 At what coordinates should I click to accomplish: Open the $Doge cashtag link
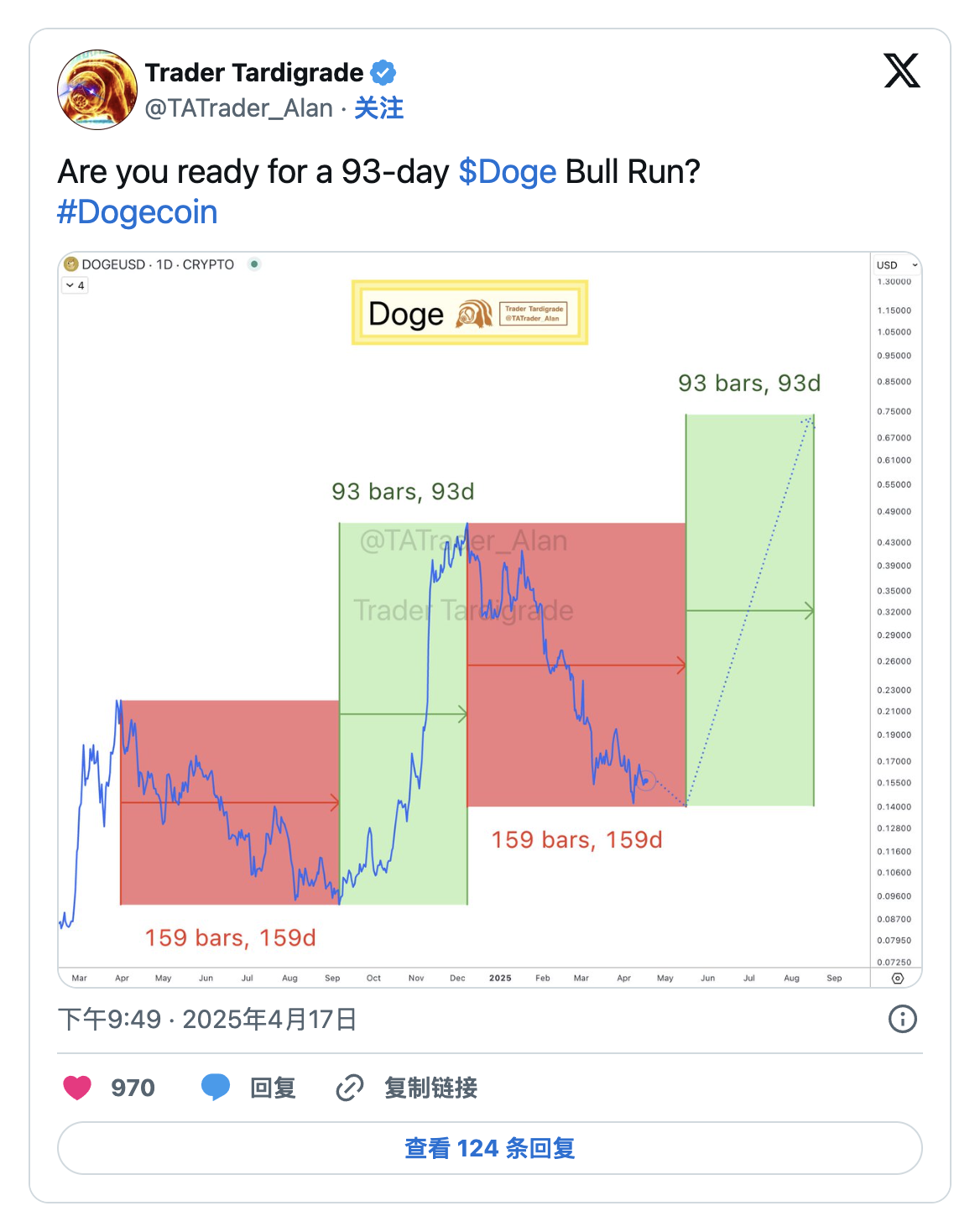pos(507,172)
